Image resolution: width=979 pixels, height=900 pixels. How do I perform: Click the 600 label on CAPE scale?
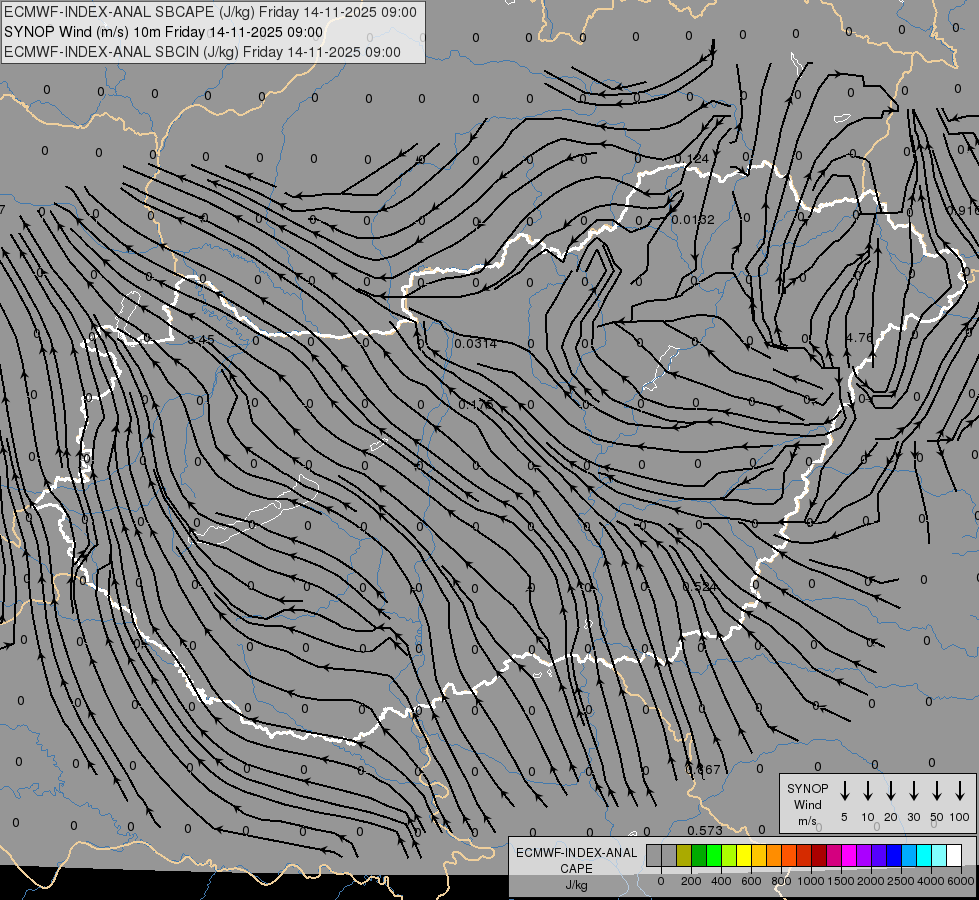pyautogui.click(x=751, y=881)
